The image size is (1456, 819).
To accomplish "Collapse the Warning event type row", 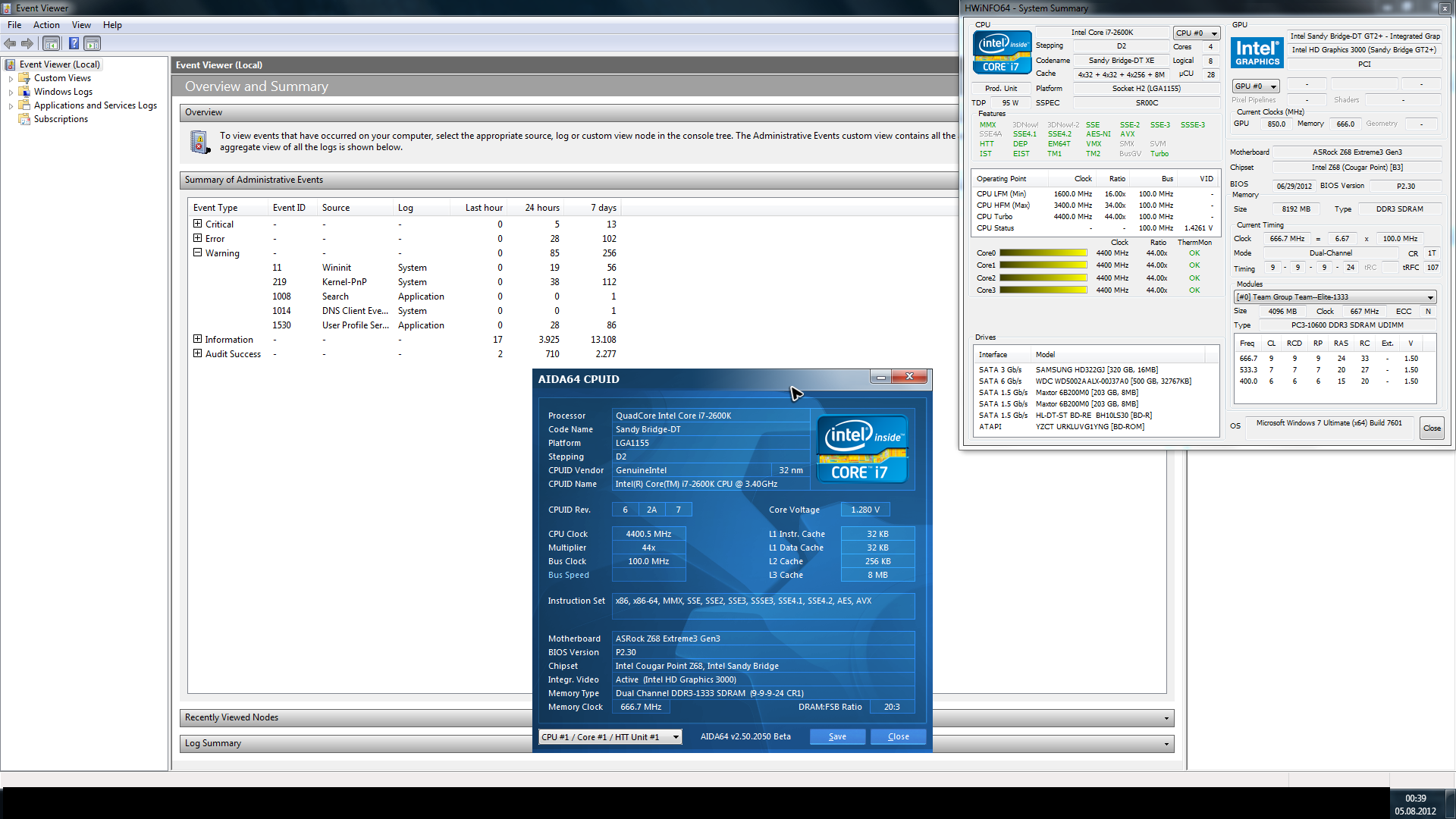I will [x=197, y=253].
